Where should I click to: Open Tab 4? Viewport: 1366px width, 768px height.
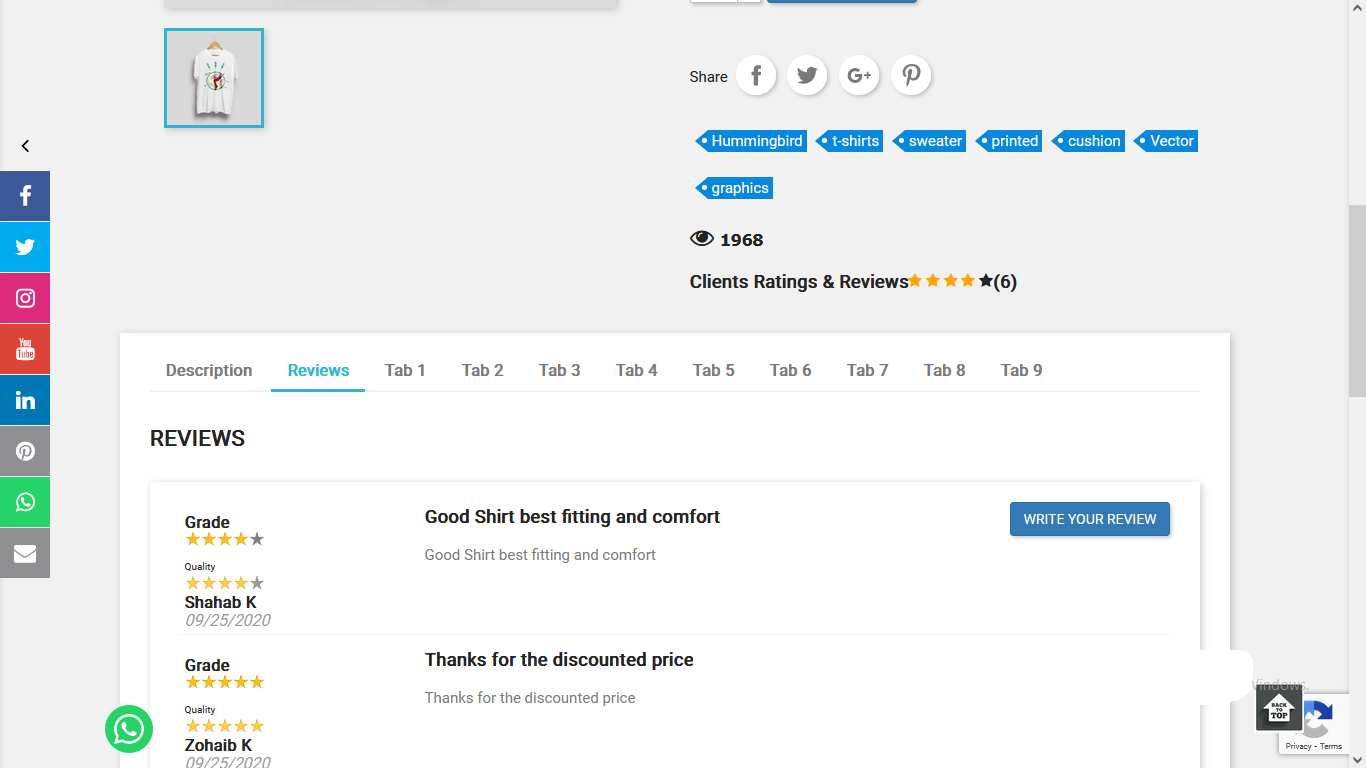636,370
